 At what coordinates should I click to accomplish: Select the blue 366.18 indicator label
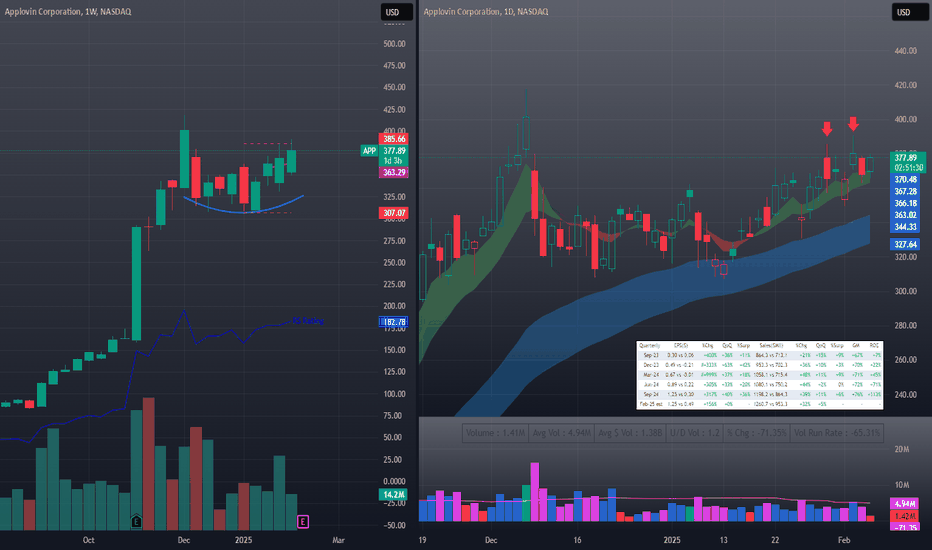coord(906,203)
